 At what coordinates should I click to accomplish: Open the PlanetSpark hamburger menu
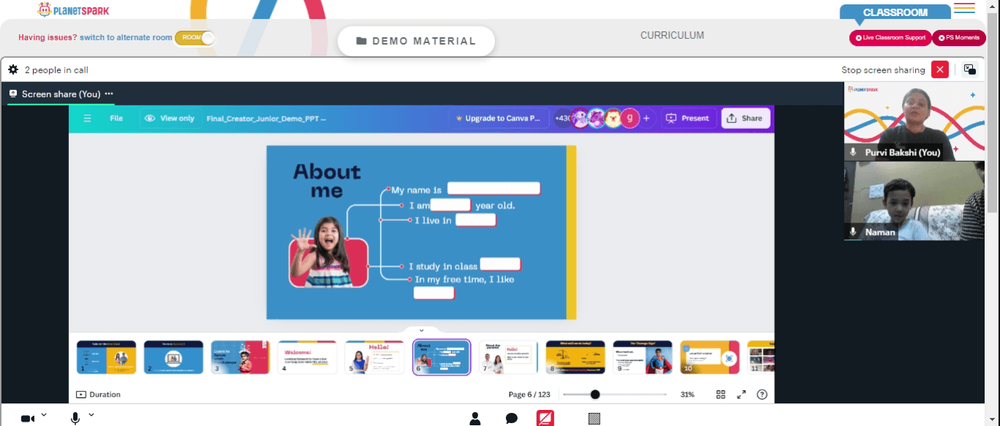[x=964, y=8]
